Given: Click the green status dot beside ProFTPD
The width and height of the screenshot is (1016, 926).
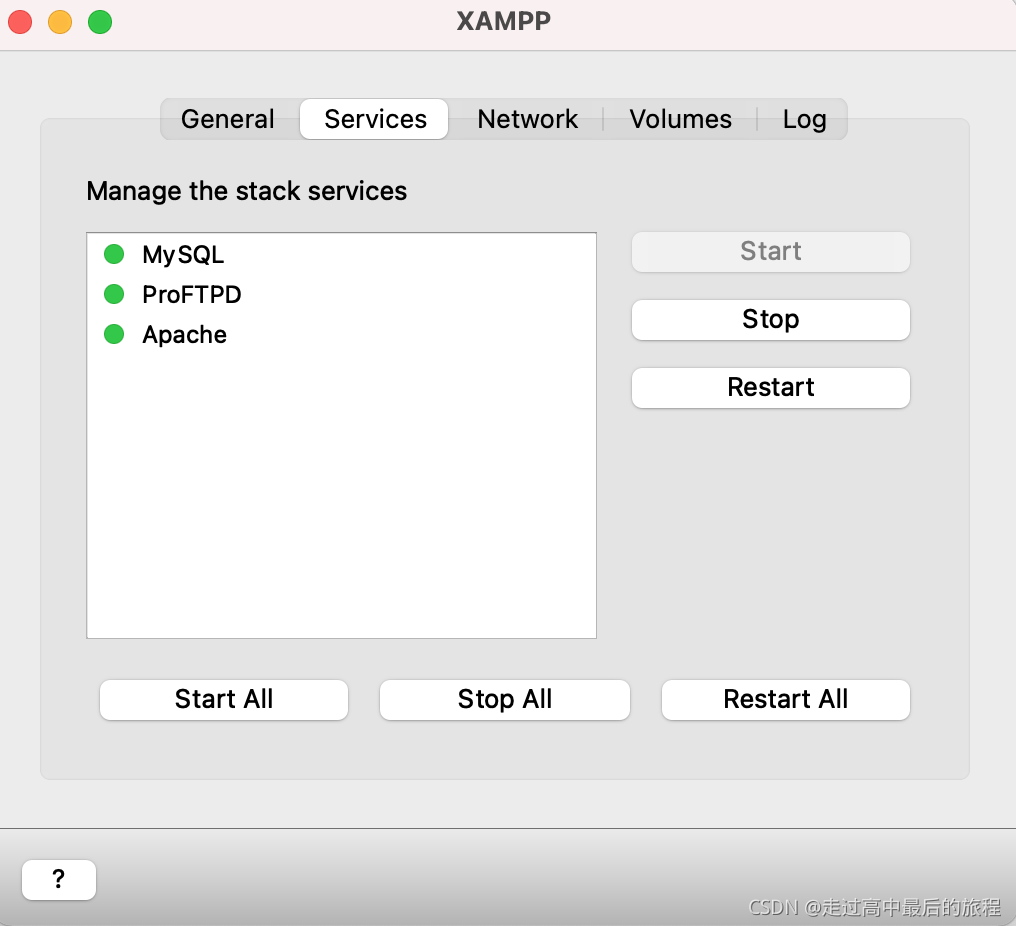Looking at the screenshot, I should coord(114,294).
